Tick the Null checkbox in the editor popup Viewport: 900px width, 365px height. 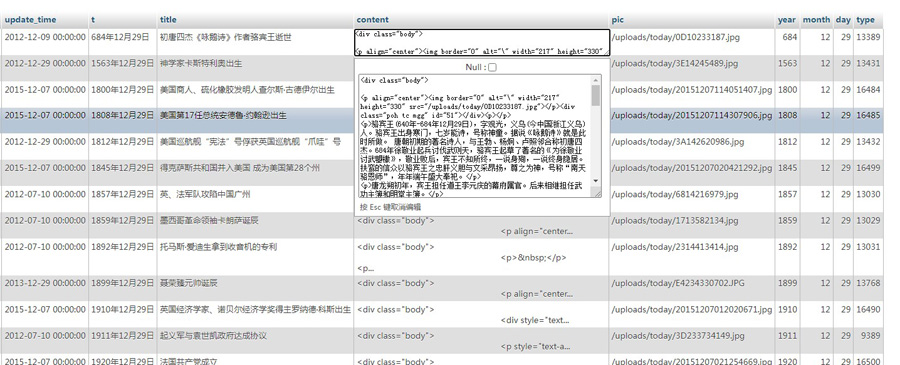(x=492, y=67)
